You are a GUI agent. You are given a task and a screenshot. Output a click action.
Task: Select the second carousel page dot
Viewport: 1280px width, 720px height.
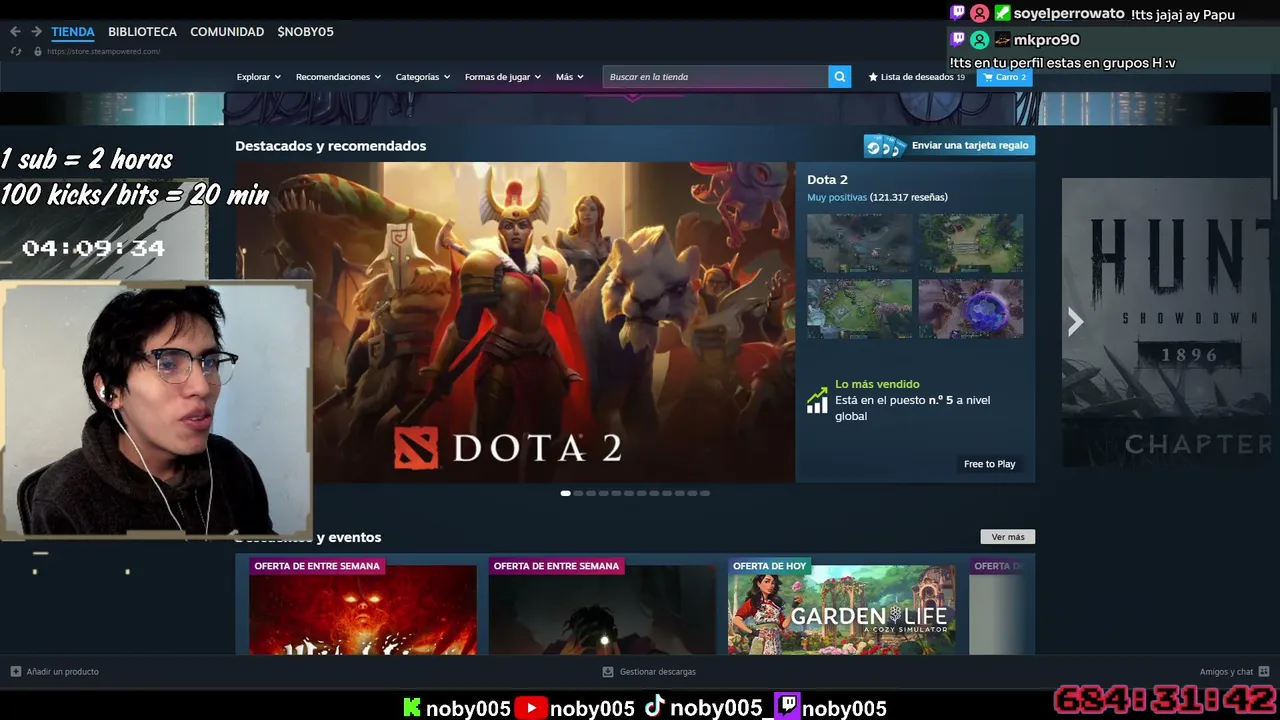point(578,493)
